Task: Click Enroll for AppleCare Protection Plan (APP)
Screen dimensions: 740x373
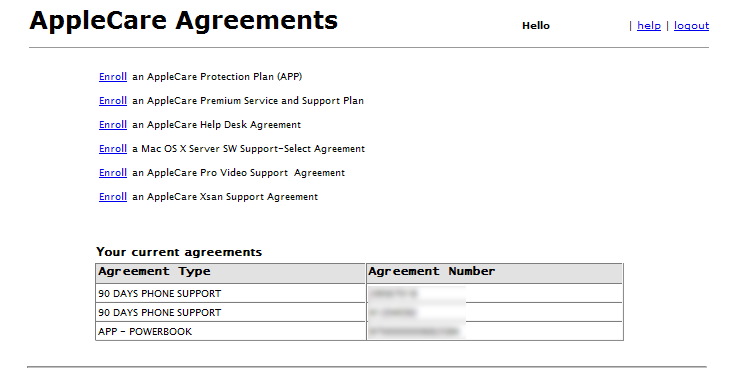Action: tap(113, 76)
